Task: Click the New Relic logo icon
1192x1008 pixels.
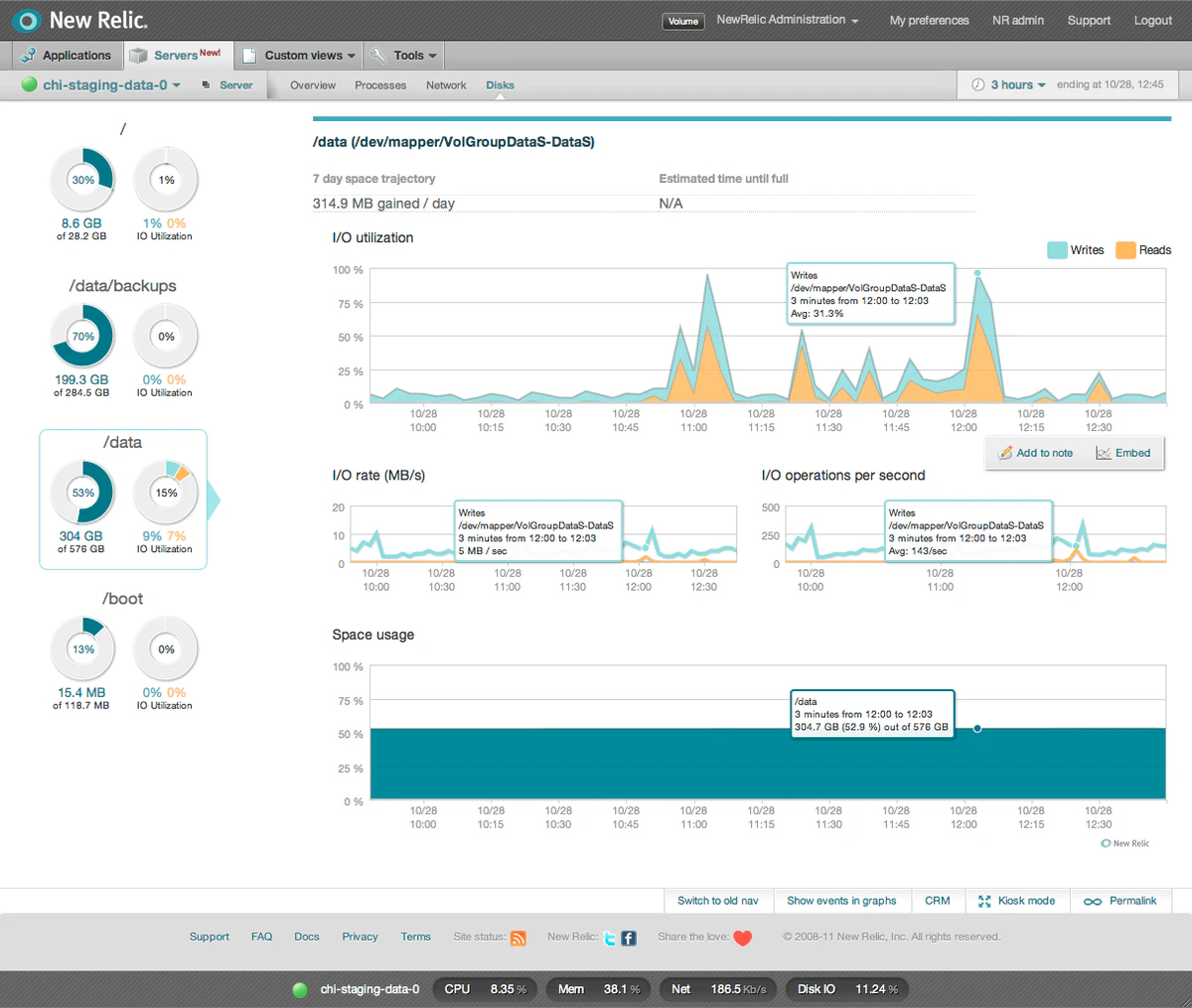Action: tap(26, 20)
